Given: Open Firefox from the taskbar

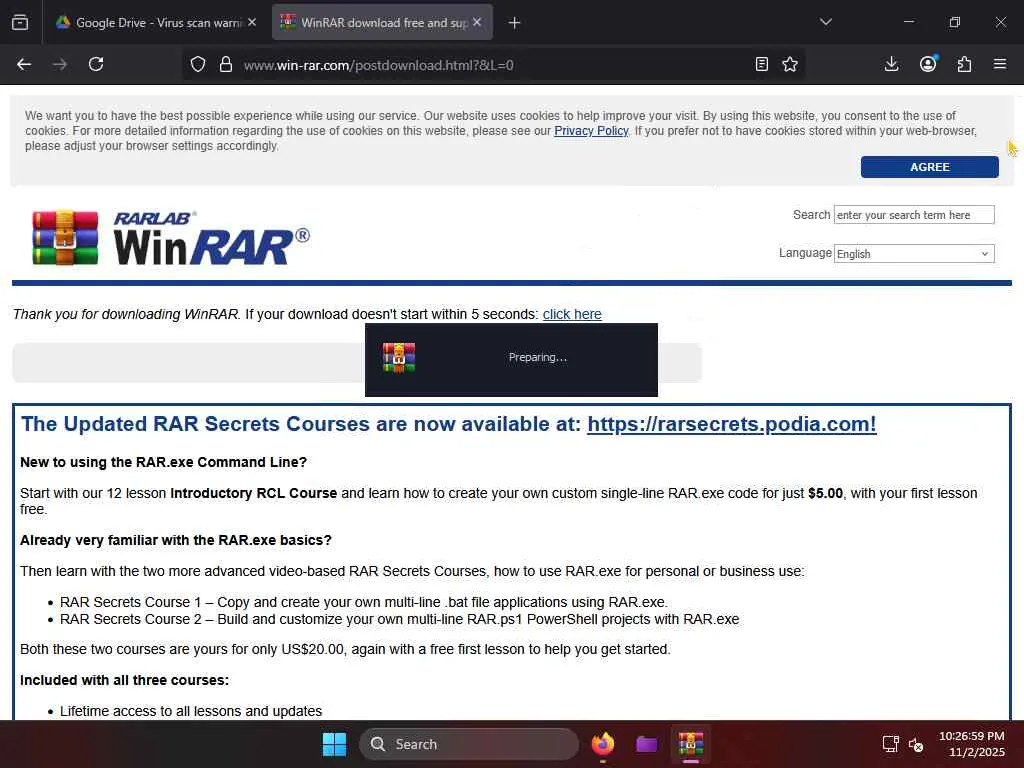Looking at the screenshot, I should 603,744.
